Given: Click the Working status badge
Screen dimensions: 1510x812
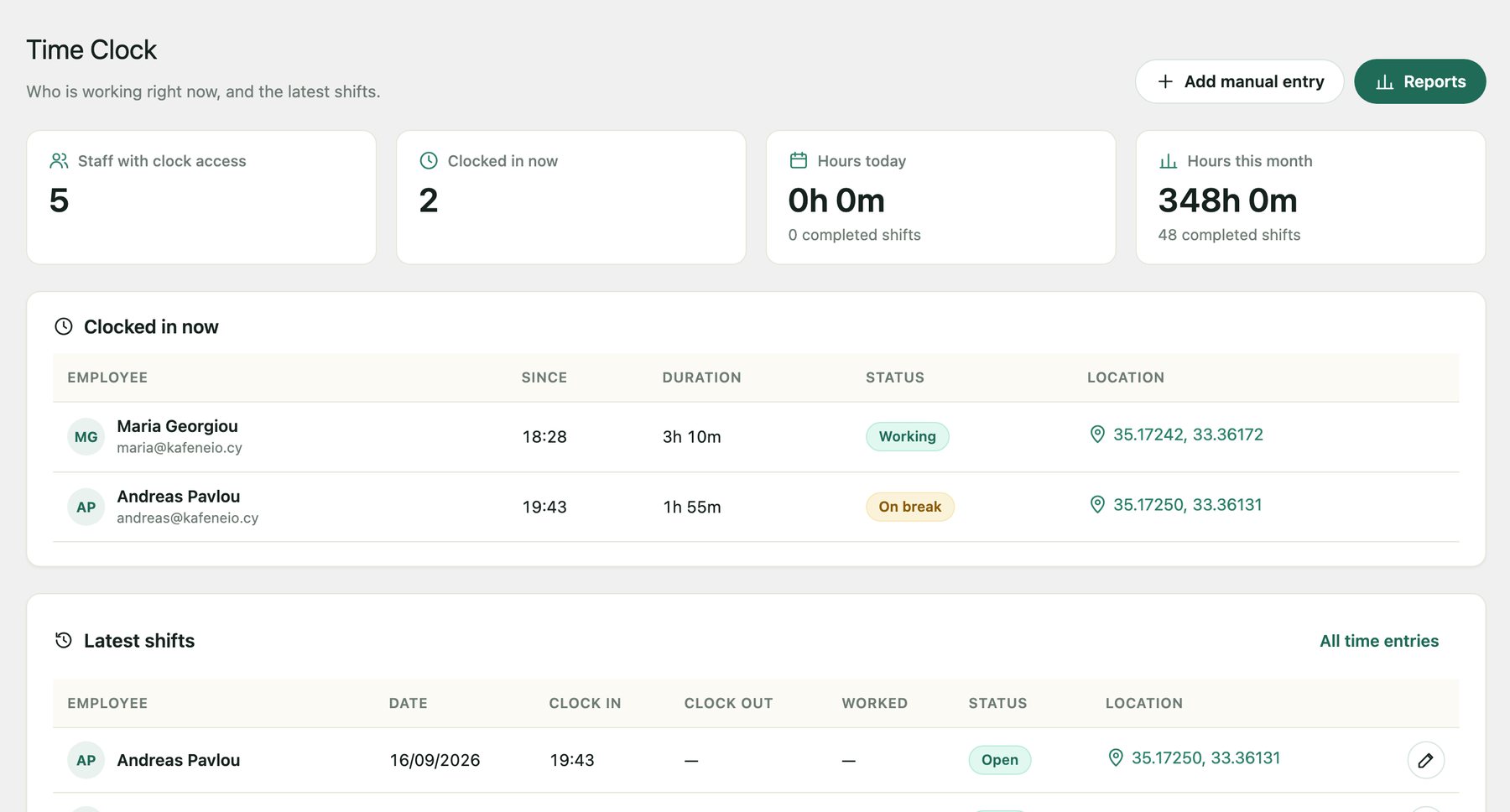Looking at the screenshot, I should pos(907,437).
